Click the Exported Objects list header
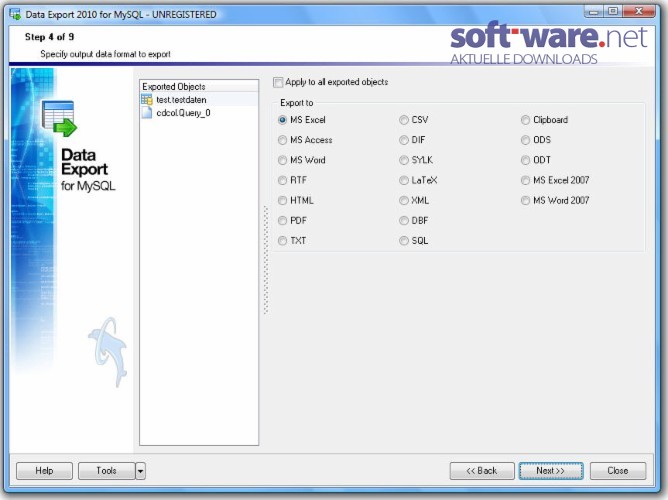The image size is (668, 500). pos(199,86)
